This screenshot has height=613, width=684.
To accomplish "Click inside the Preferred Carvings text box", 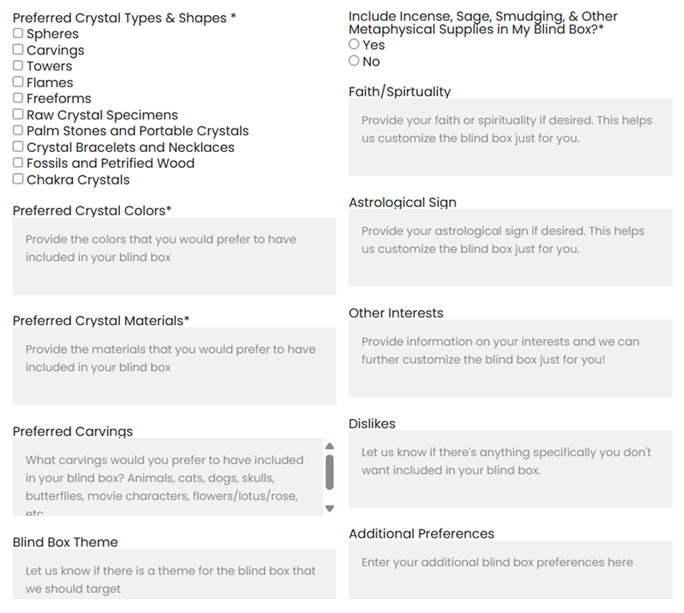I will (166, 478).
